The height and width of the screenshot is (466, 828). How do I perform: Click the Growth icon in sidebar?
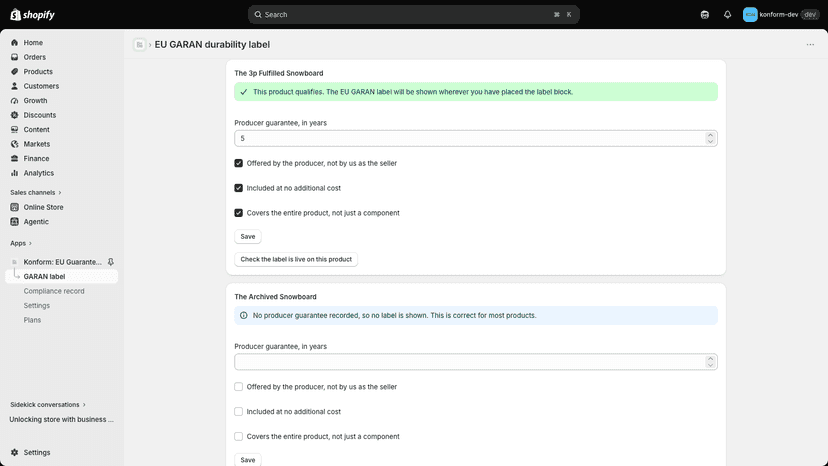tap(14, 100)
